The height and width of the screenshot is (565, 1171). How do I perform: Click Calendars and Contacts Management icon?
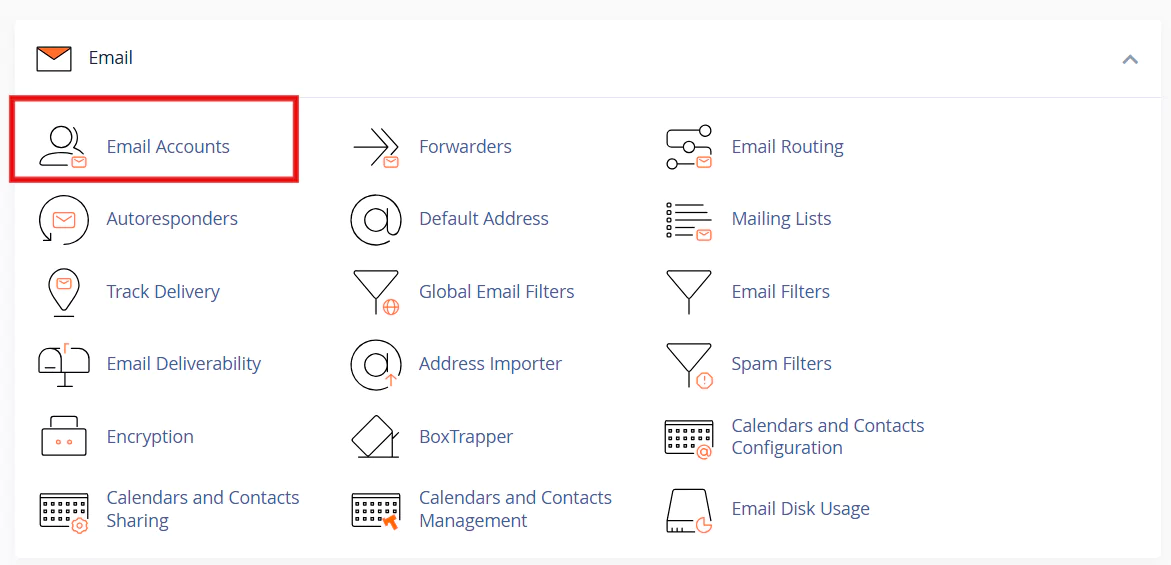pos(376,511)
